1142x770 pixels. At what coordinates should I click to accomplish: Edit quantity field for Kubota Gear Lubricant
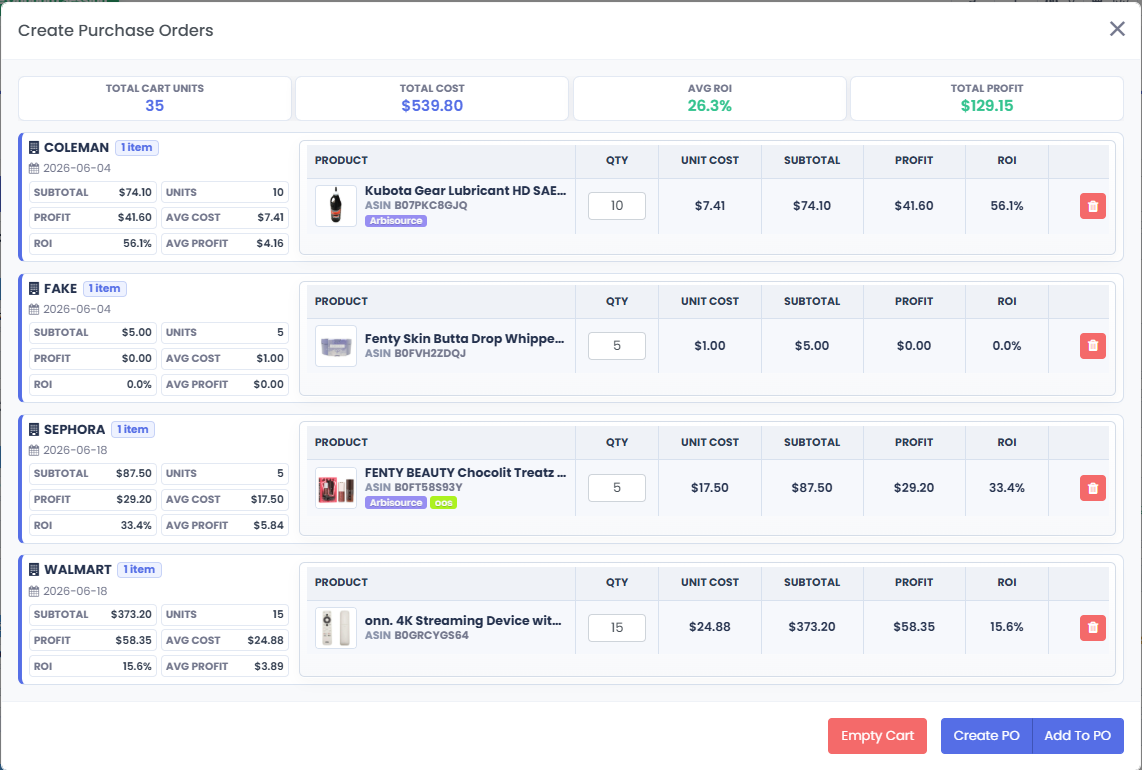pyautogui.click(x=616, y=205)
